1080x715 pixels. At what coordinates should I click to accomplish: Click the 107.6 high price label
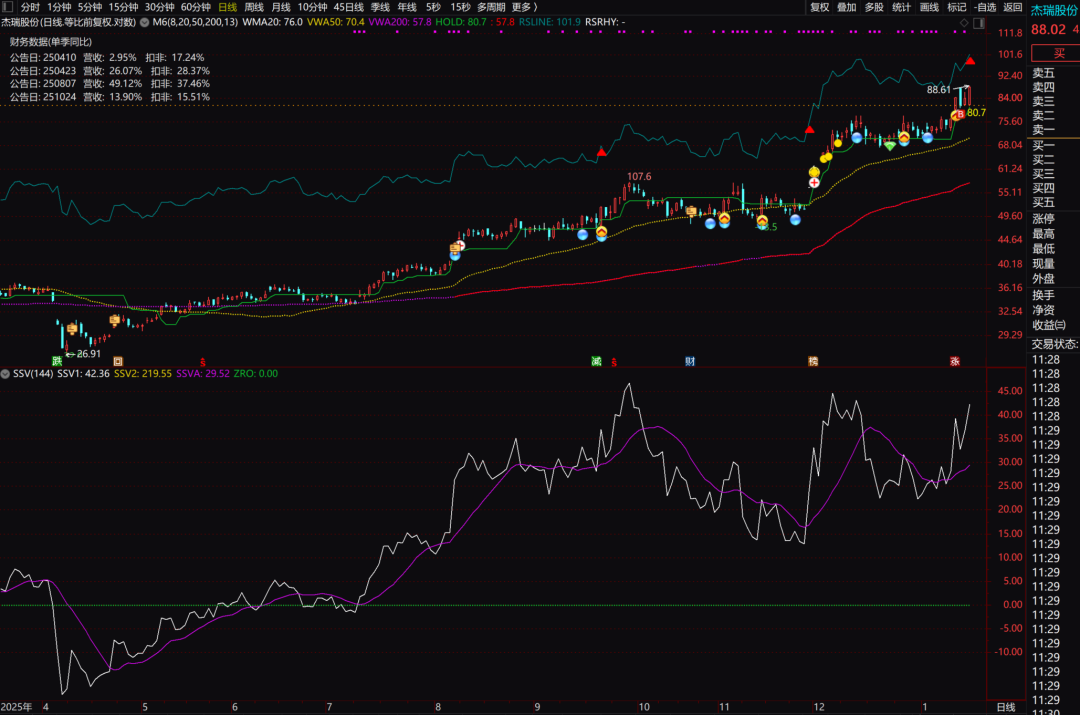click(638, 176)
